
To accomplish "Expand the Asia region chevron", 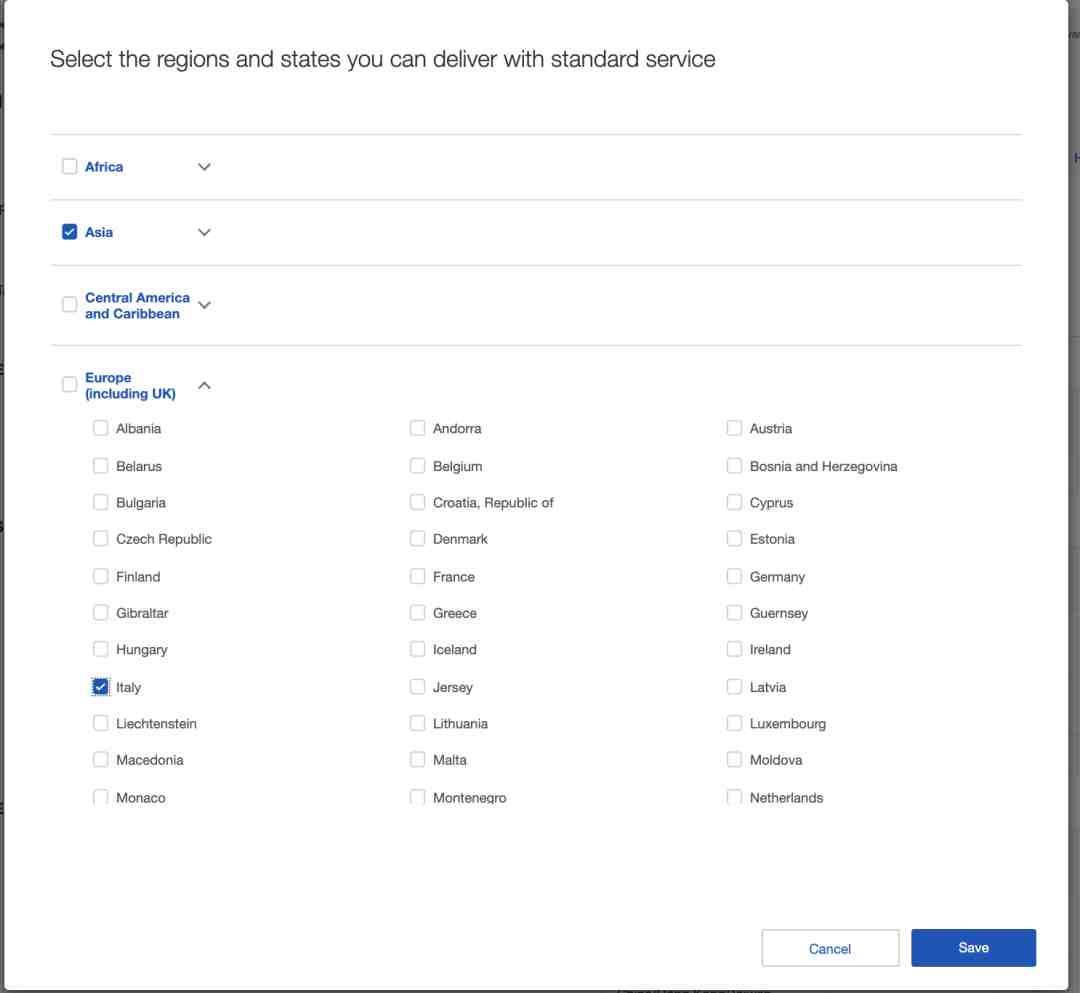I will point(205,232).
